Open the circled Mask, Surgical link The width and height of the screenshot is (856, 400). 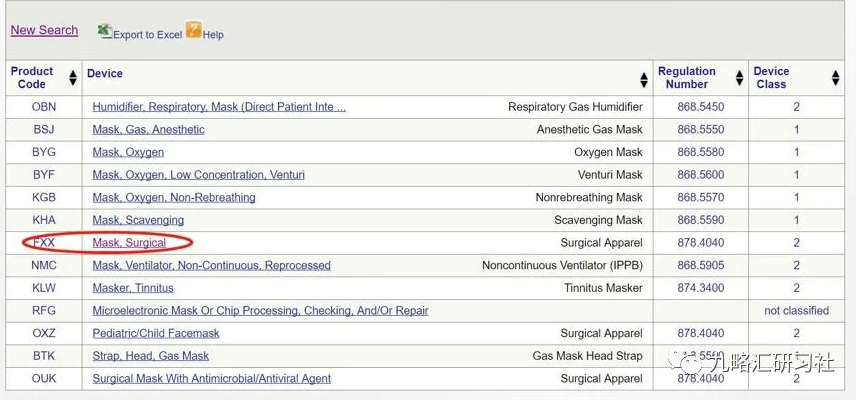(x=129, y=243)
